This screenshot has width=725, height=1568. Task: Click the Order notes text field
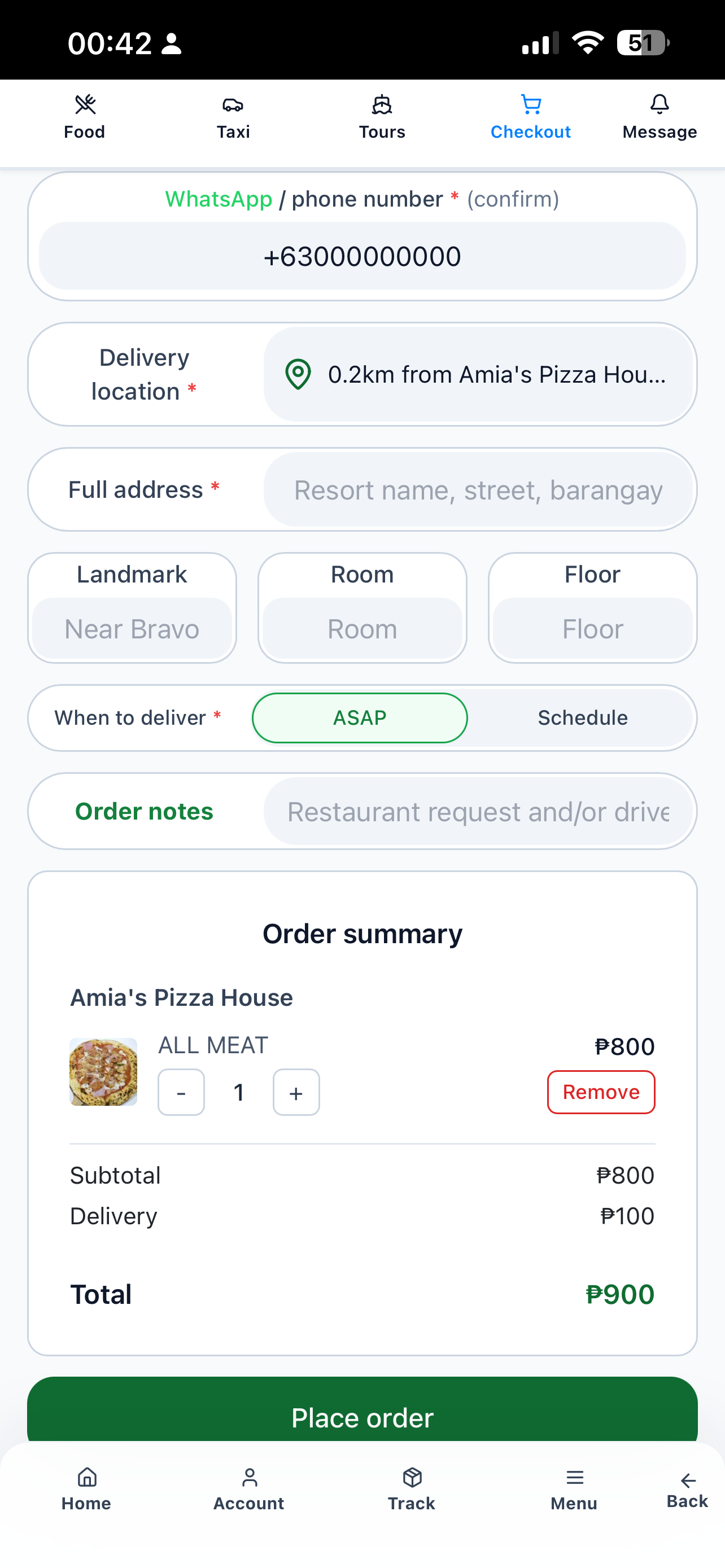pyautogui.click(x=478, y=812)
